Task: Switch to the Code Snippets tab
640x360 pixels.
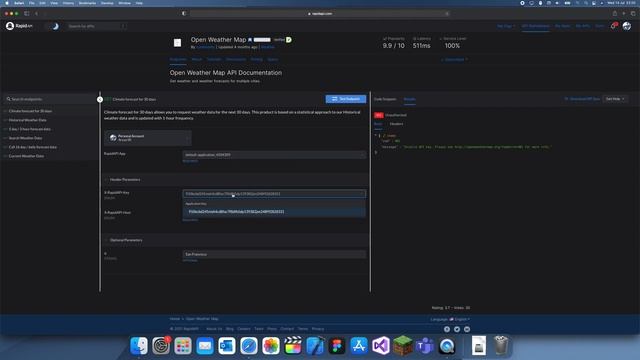Action: click(385, 99)
